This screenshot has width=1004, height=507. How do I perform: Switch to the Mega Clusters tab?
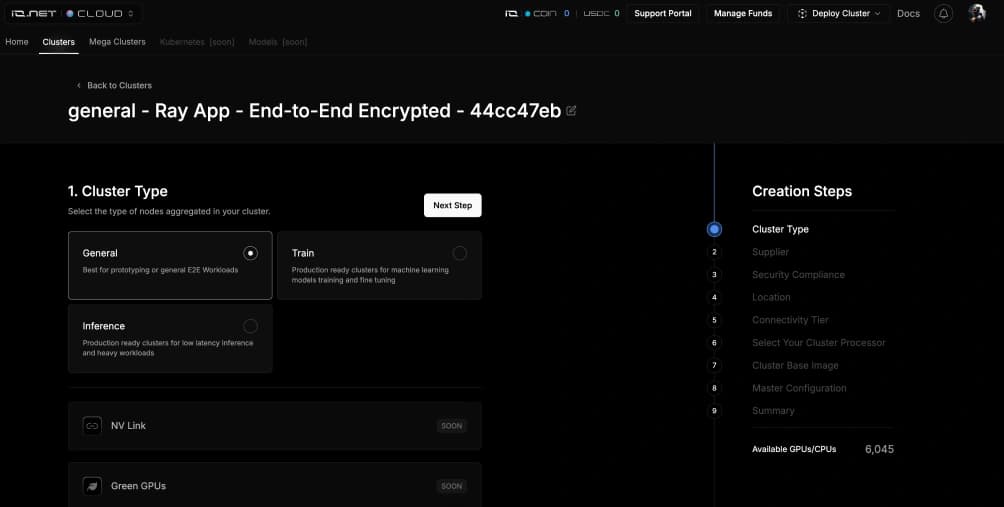117,42
